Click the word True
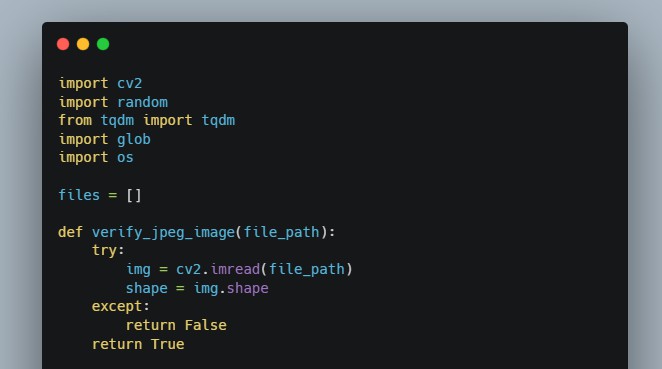Image resolution: width=662 pixels, height=369 pixels. (168, 344)
